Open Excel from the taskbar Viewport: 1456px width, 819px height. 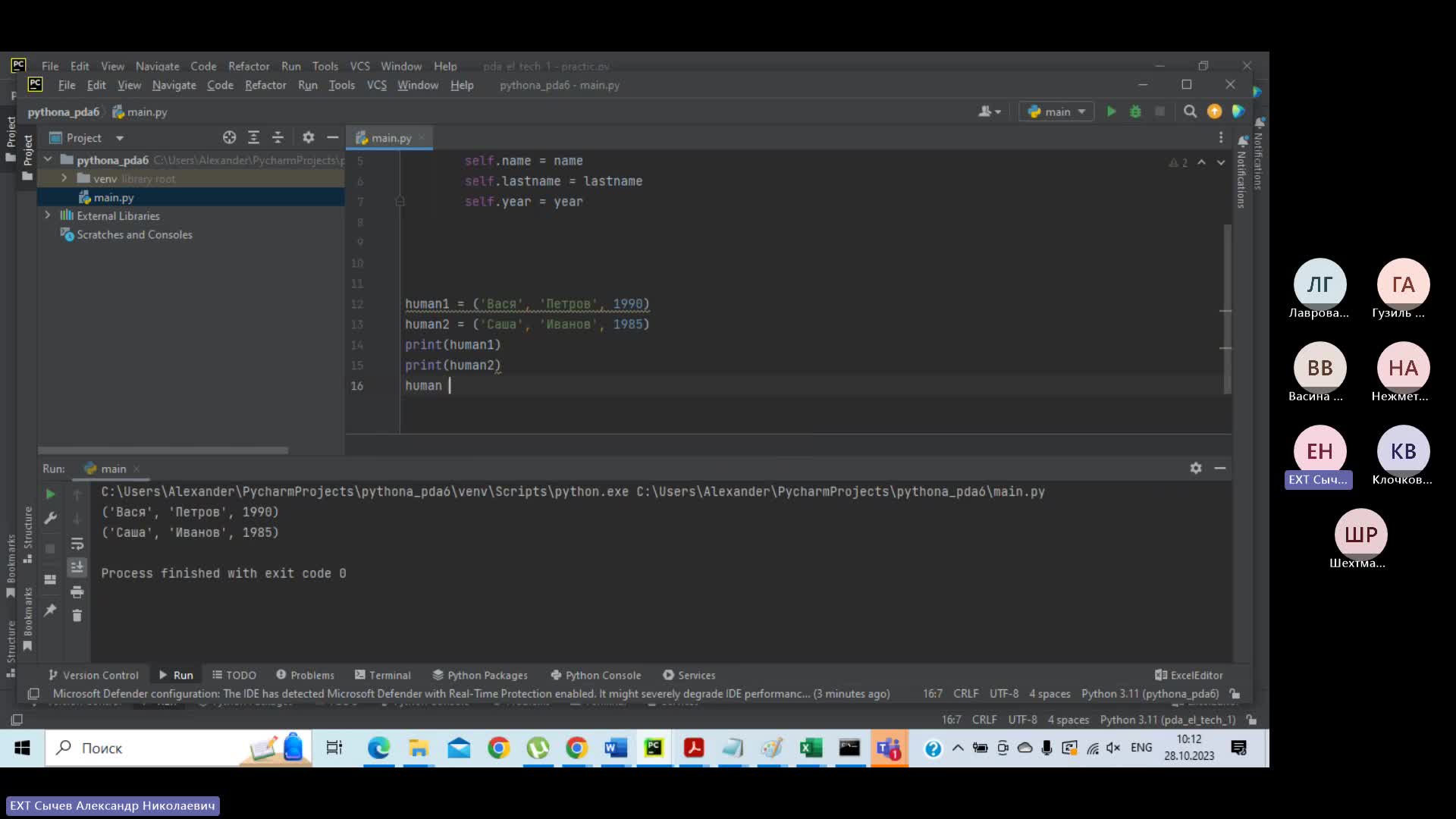[811, 748]
